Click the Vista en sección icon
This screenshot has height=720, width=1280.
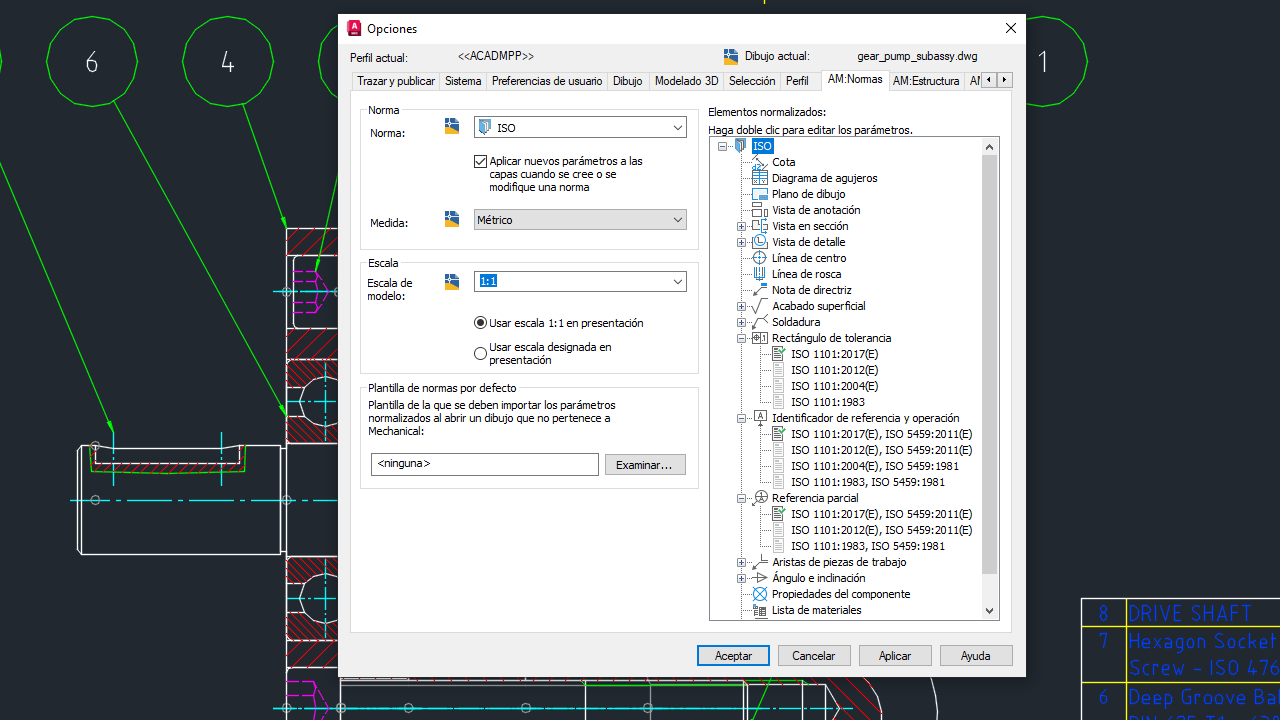click(x=760, y=226)
